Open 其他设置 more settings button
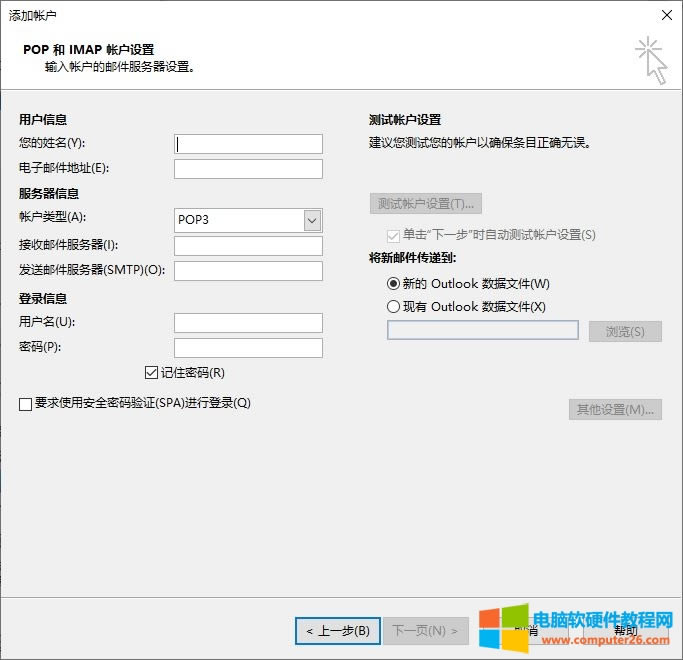683x660 pixels. 614,409
